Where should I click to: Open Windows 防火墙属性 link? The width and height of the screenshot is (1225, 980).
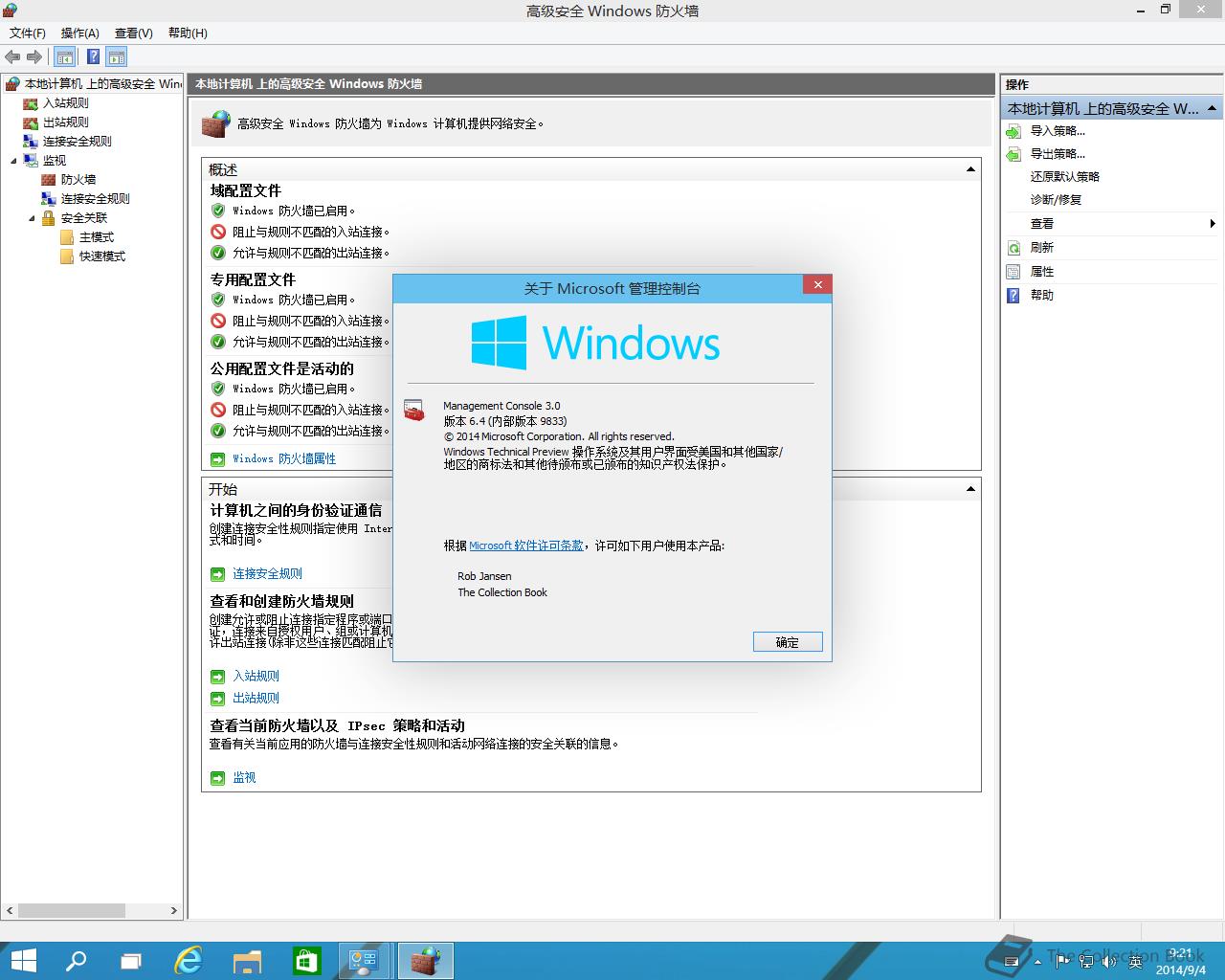(x=284, y=458)
